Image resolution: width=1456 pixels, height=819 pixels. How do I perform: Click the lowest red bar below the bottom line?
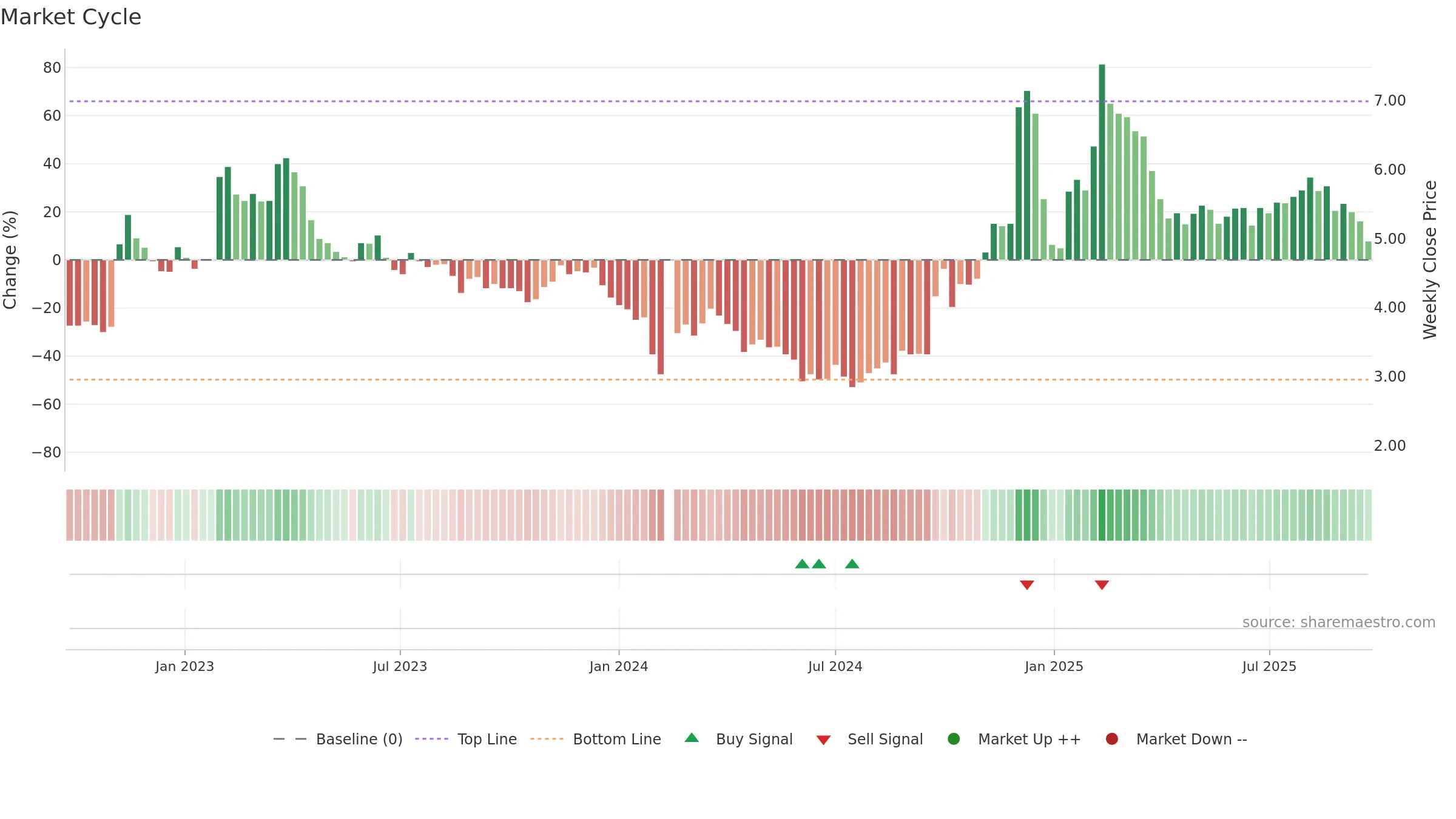click(852, 323)
